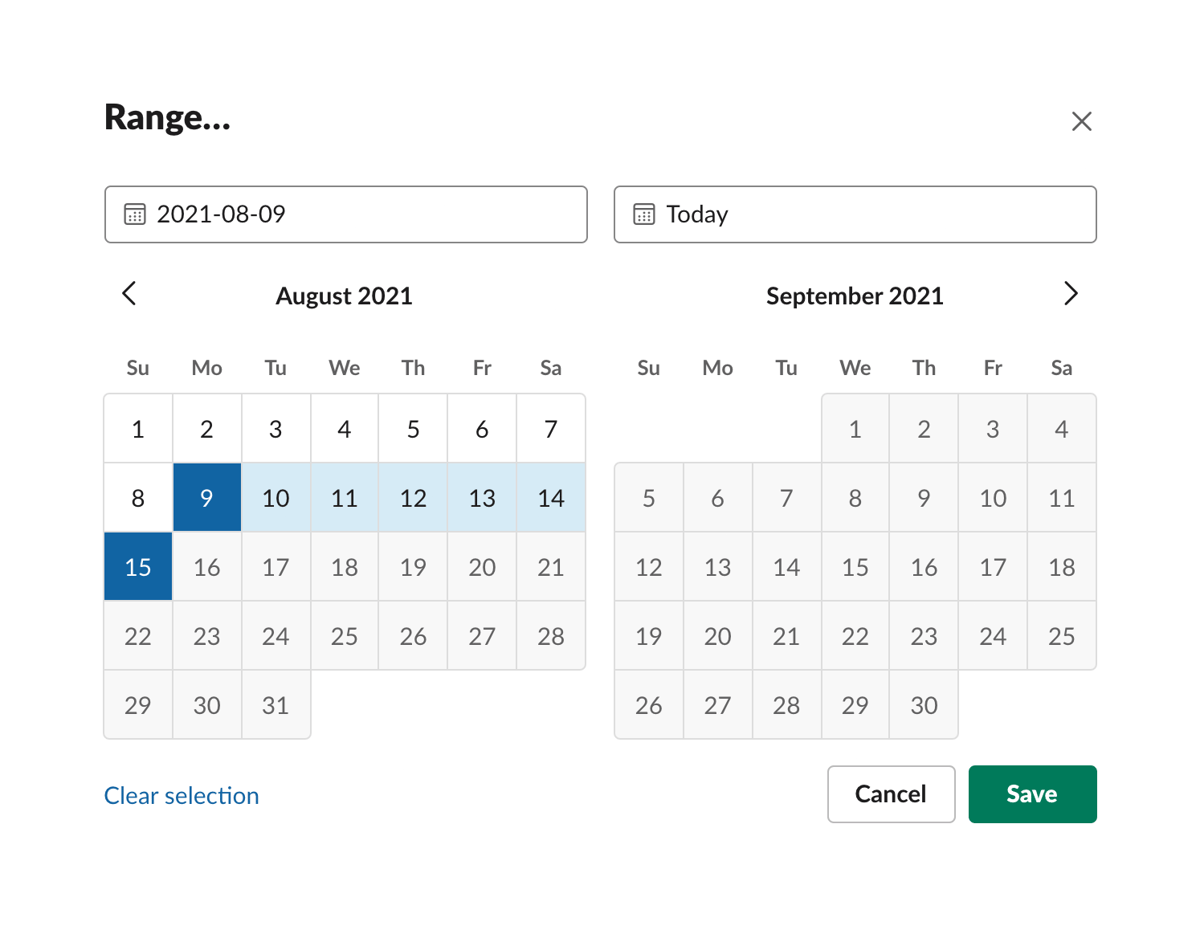Click the calendar icon in the Today field
The height and width of the screenshot is (926, 1200).
646,214
